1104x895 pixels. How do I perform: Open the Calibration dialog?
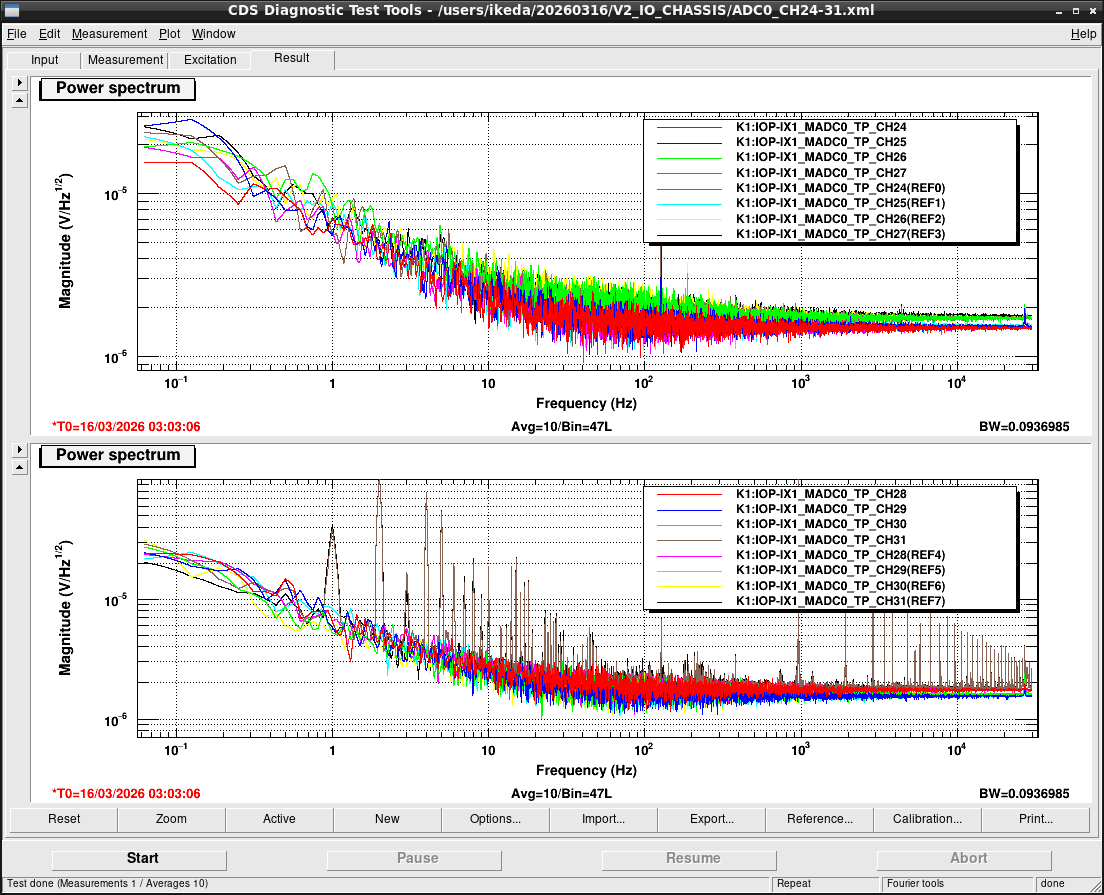tap(927, 819)
